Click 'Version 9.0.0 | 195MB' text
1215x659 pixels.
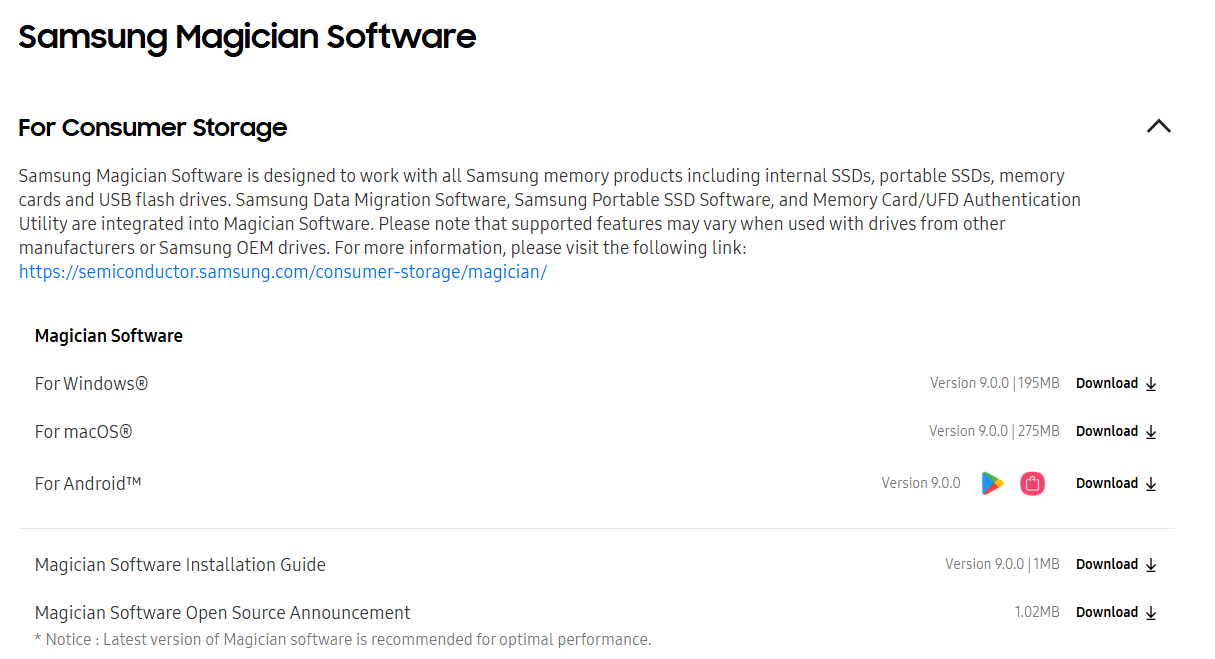coord(994,384)
